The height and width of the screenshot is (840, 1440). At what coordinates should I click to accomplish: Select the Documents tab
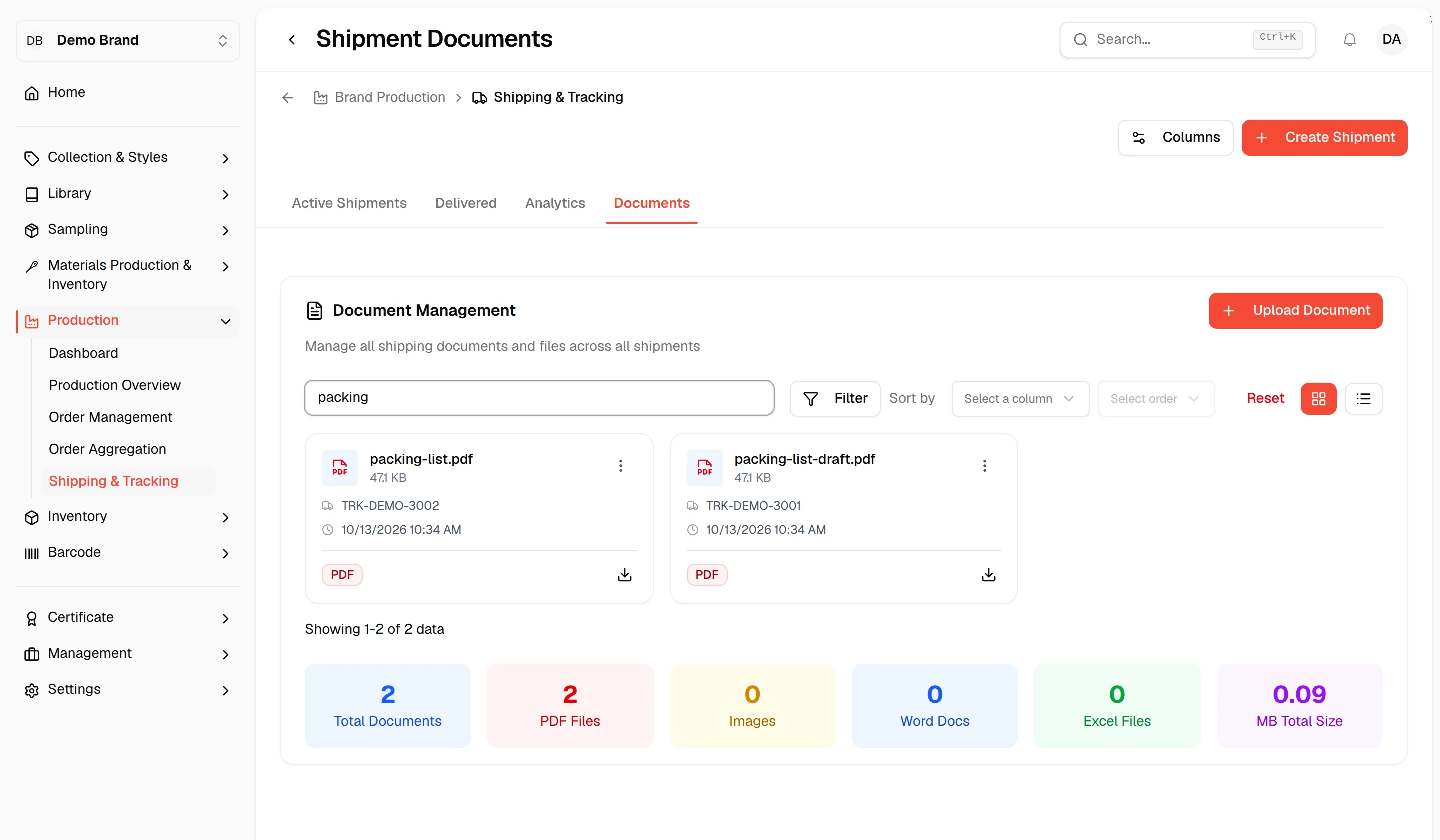652,203
